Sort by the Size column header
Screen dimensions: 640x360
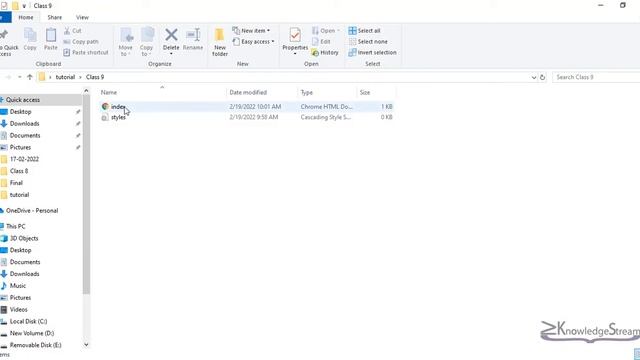click(x=376, y=93)
